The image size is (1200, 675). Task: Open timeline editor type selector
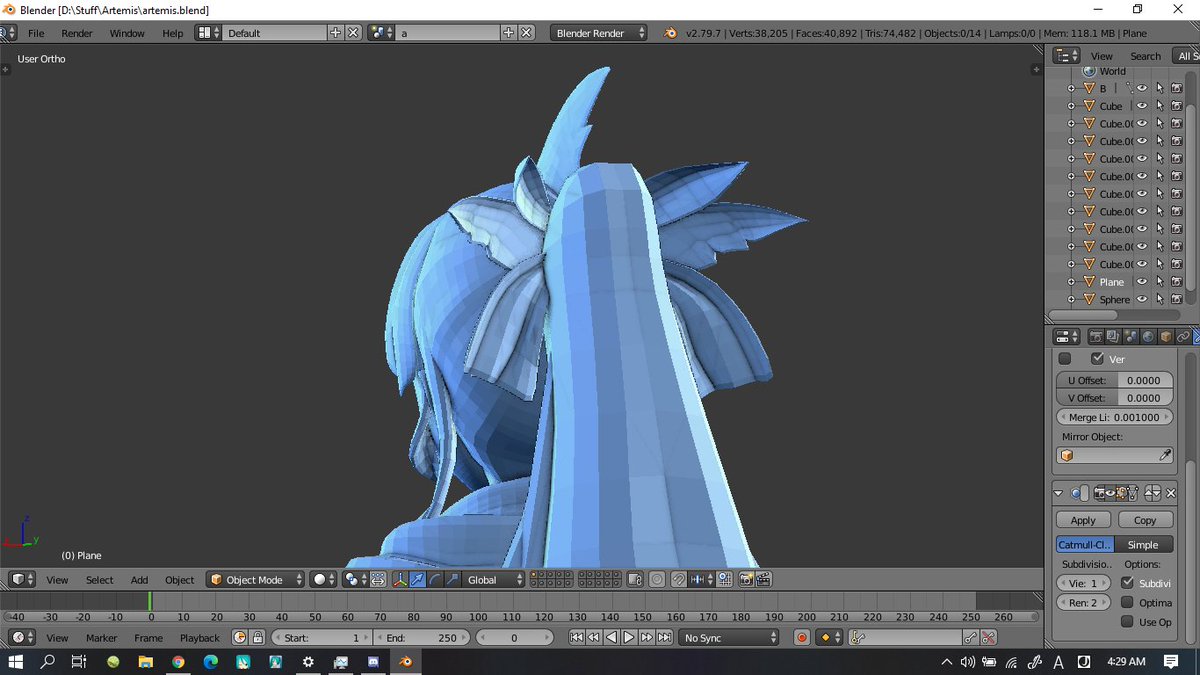click(x=21, y=637)
